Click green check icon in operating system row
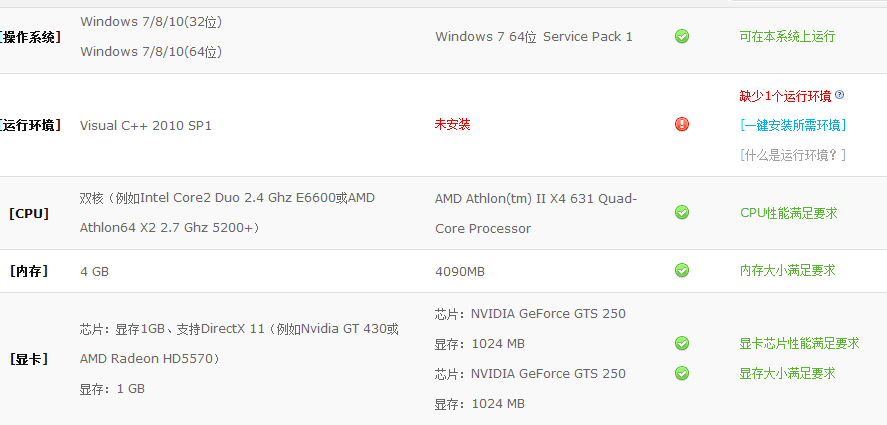The width and height of the screenshot is (887, 425). coord(682,37)
